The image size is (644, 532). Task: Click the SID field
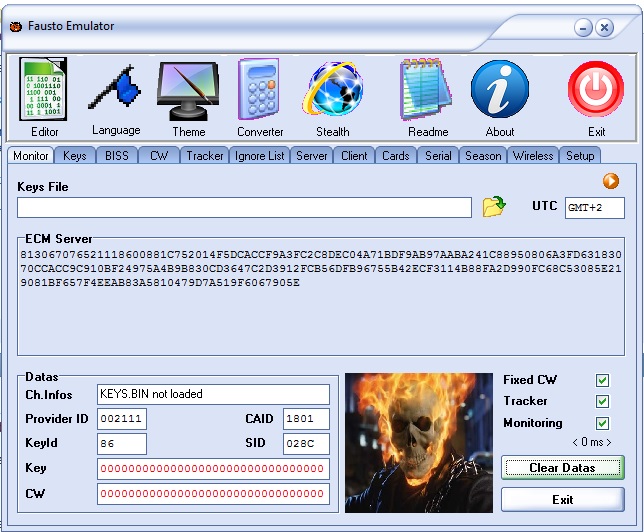[x=306, y=444]
